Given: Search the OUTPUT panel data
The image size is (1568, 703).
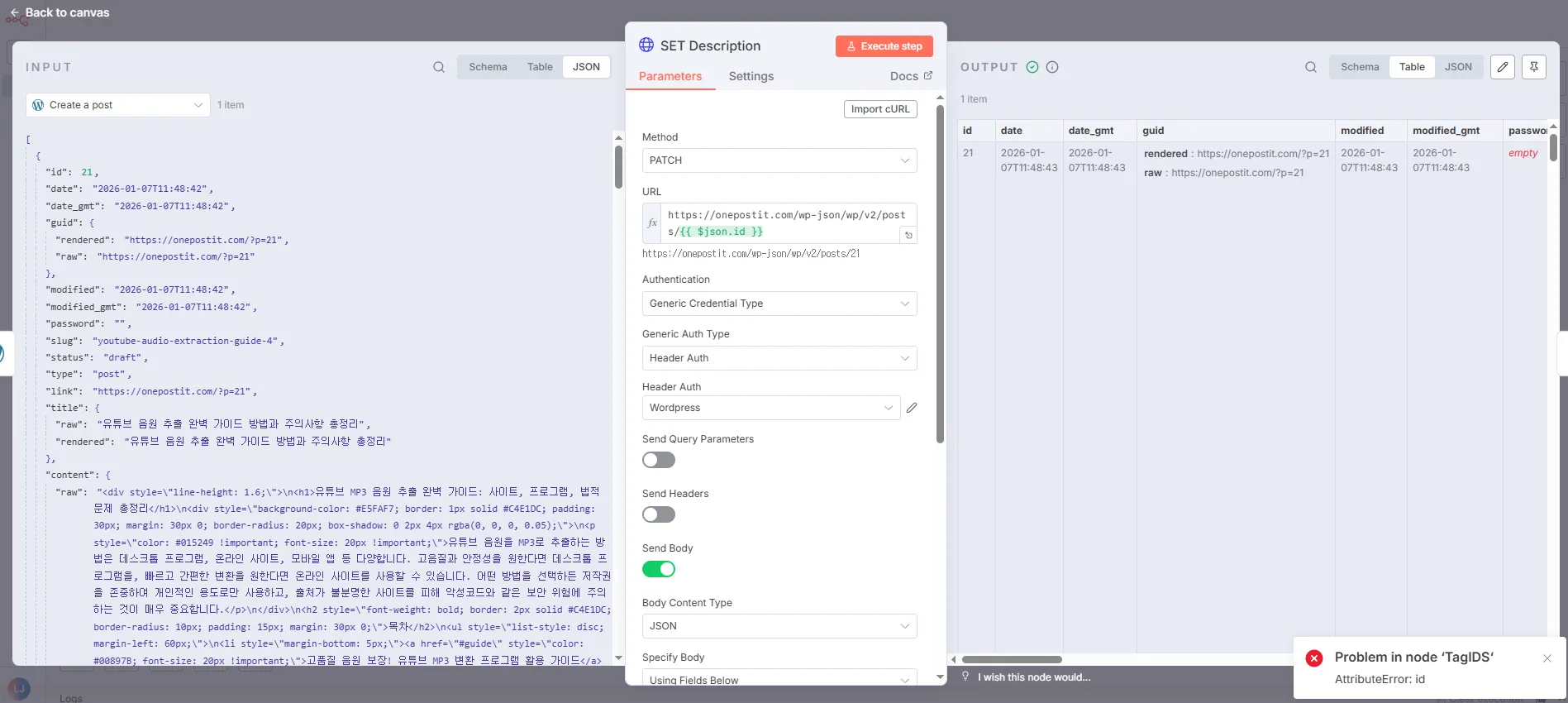Looking at the screenshot, I should [x=1311, y=67].
